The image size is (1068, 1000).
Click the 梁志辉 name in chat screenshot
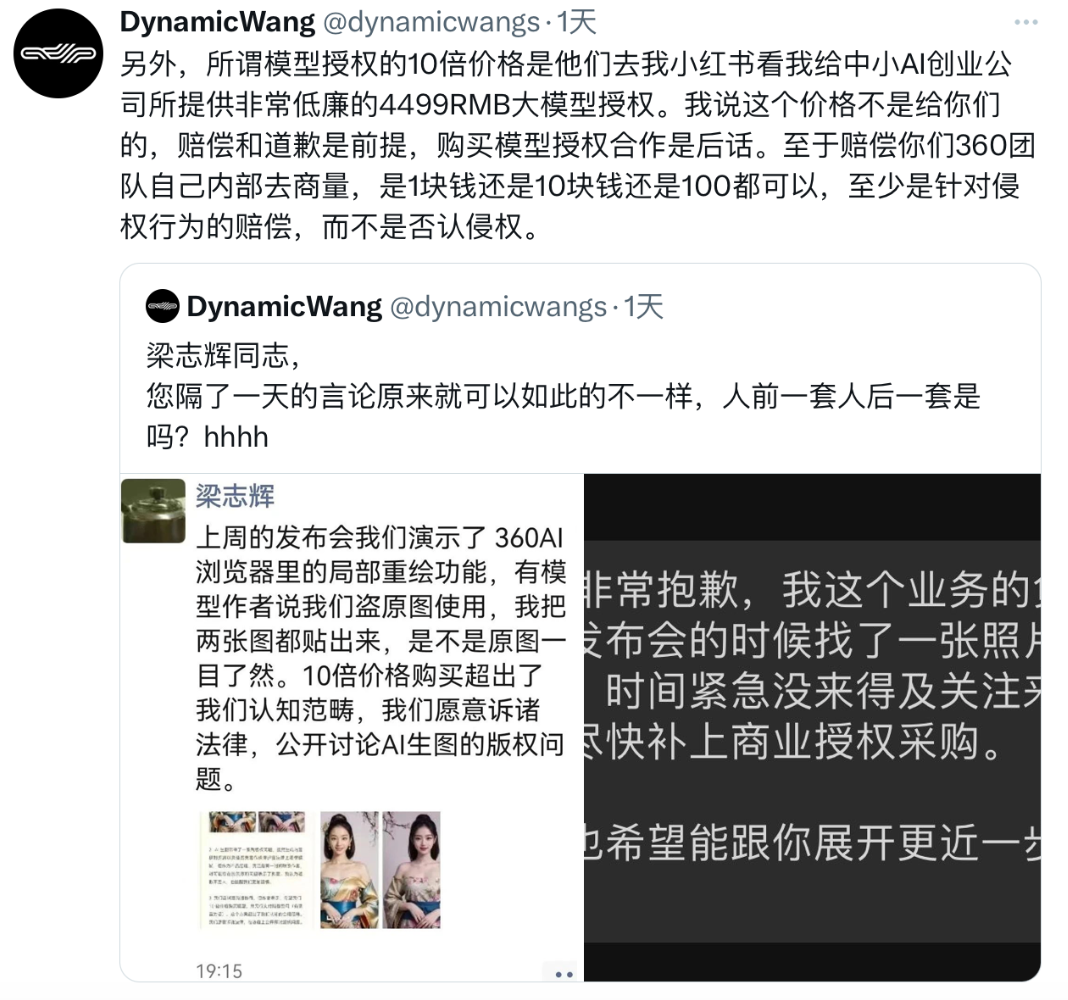235,496
